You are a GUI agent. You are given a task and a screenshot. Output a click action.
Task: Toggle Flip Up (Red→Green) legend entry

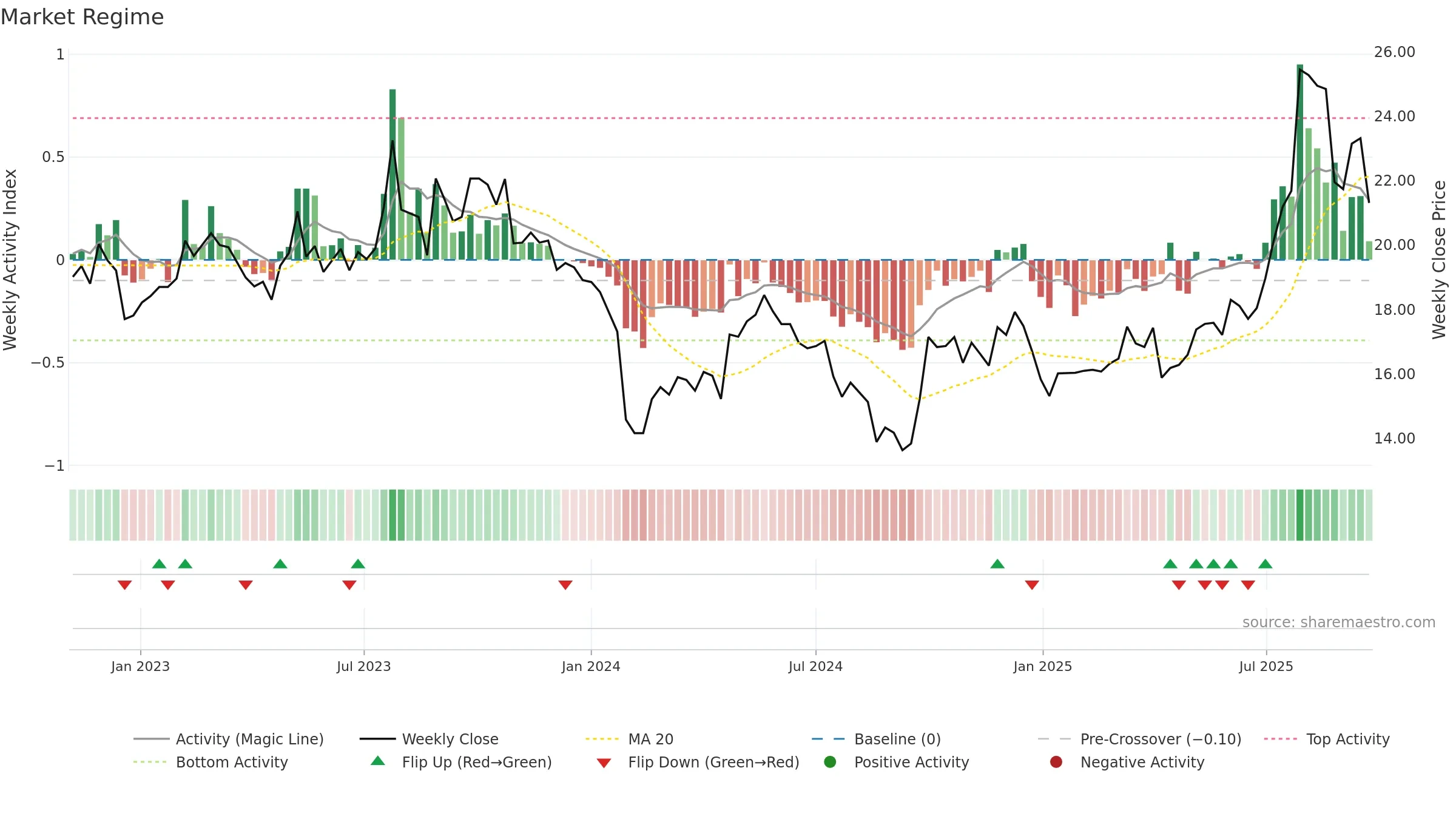click(x=461, y=762)
